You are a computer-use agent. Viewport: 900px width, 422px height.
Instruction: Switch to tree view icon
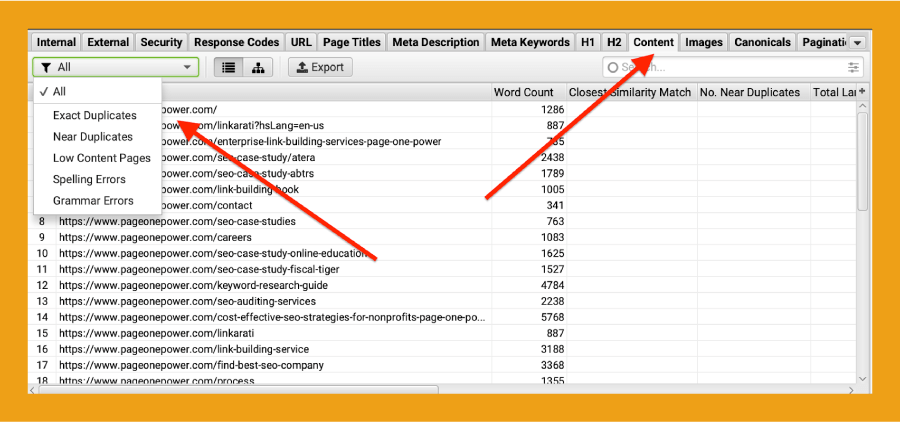[258, 67]
